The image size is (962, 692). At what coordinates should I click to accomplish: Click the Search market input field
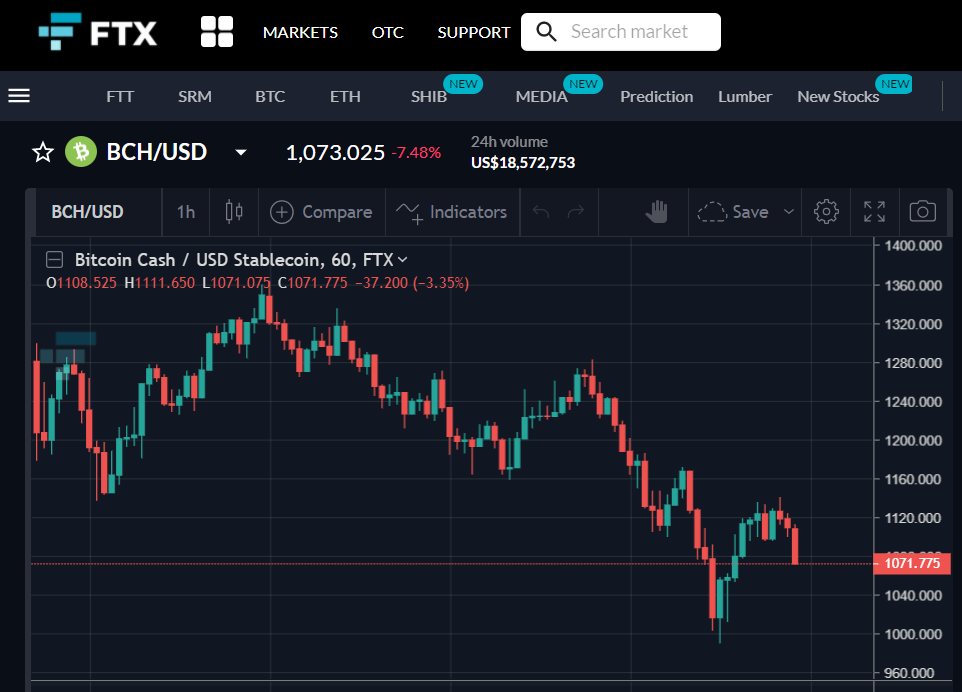coord(621,32)
